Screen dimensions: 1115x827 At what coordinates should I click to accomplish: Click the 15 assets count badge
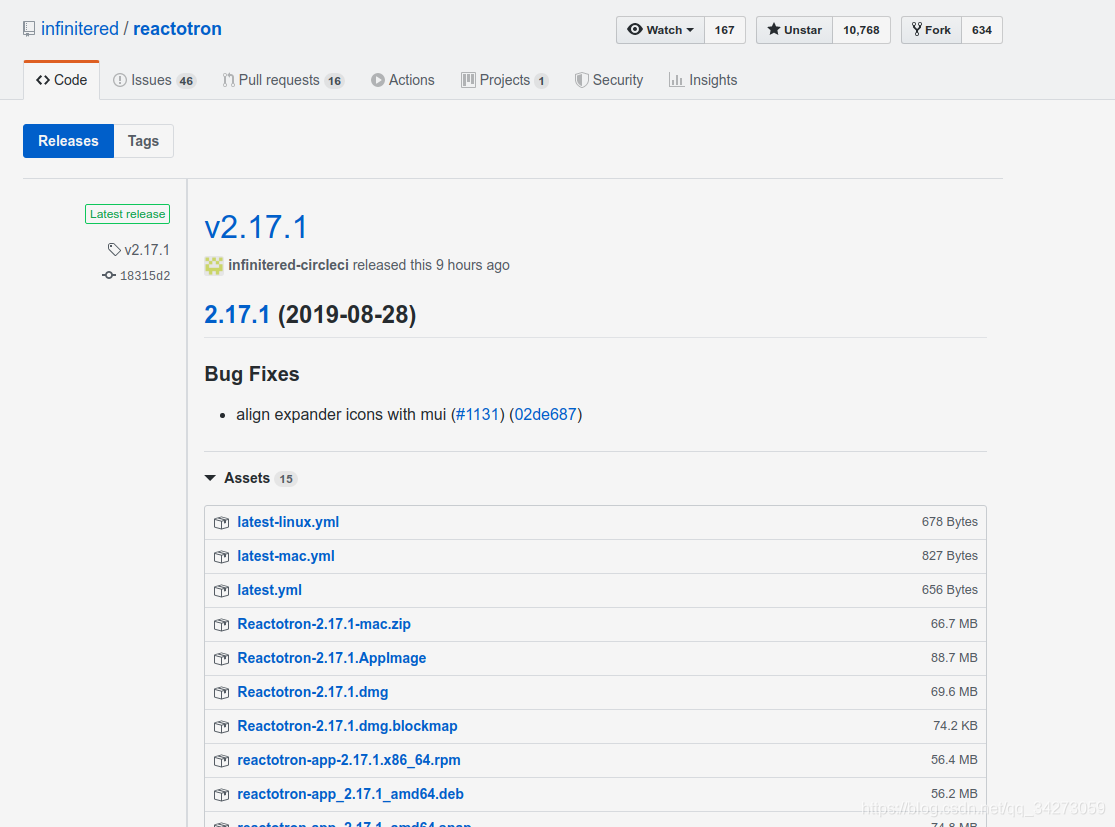[286, 479]
